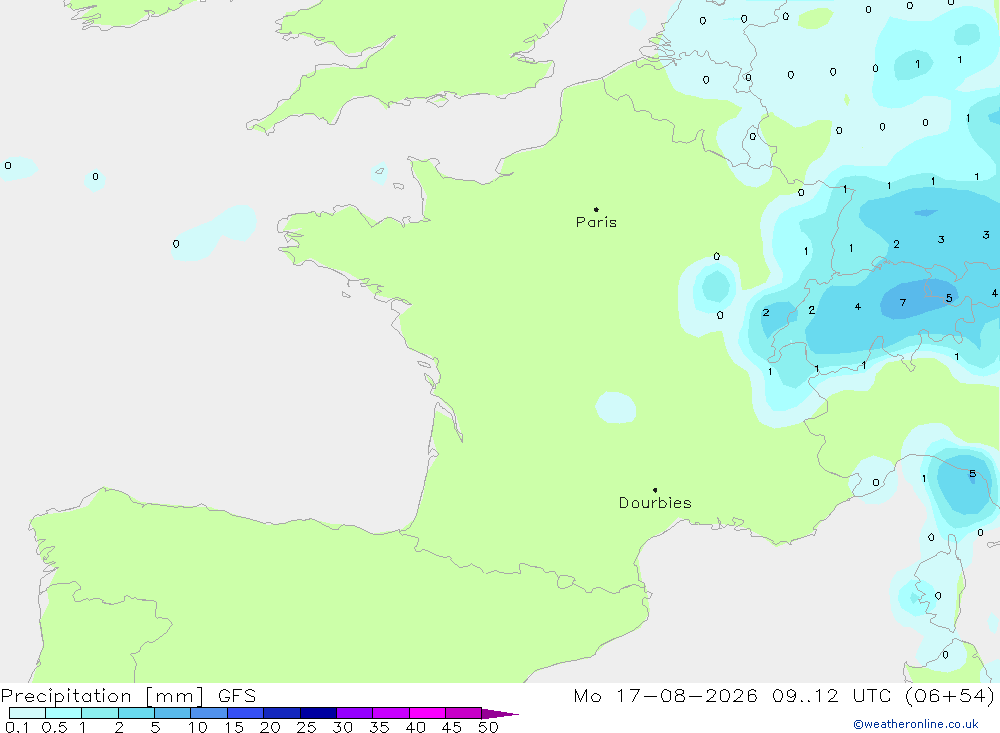Click the Paris city label
Viewport: 1000px width, 733px height.
[596, 222]
